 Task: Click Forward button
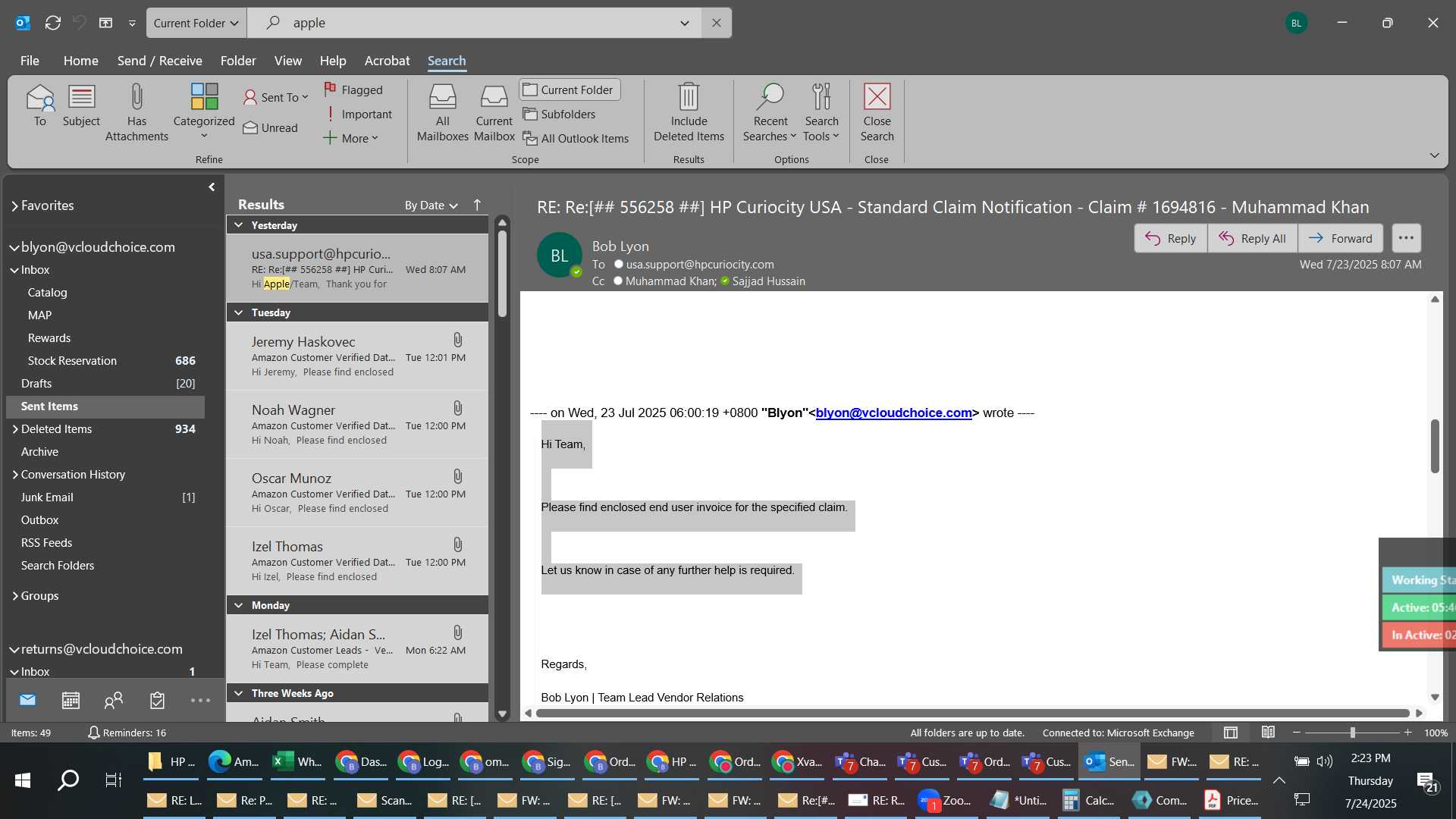click(1340, 238)
